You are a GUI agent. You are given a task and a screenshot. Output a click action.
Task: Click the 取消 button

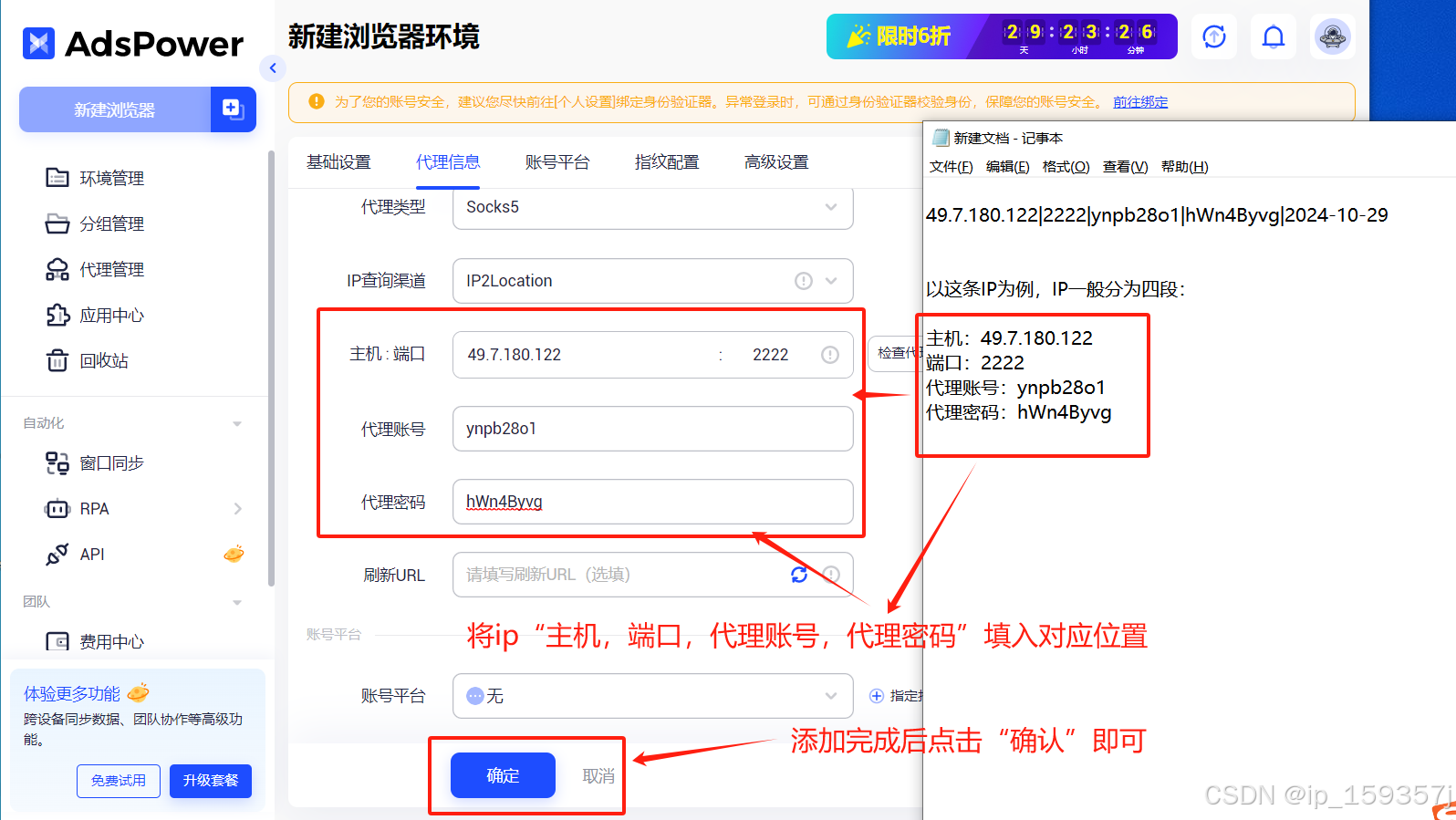[598, 776]
